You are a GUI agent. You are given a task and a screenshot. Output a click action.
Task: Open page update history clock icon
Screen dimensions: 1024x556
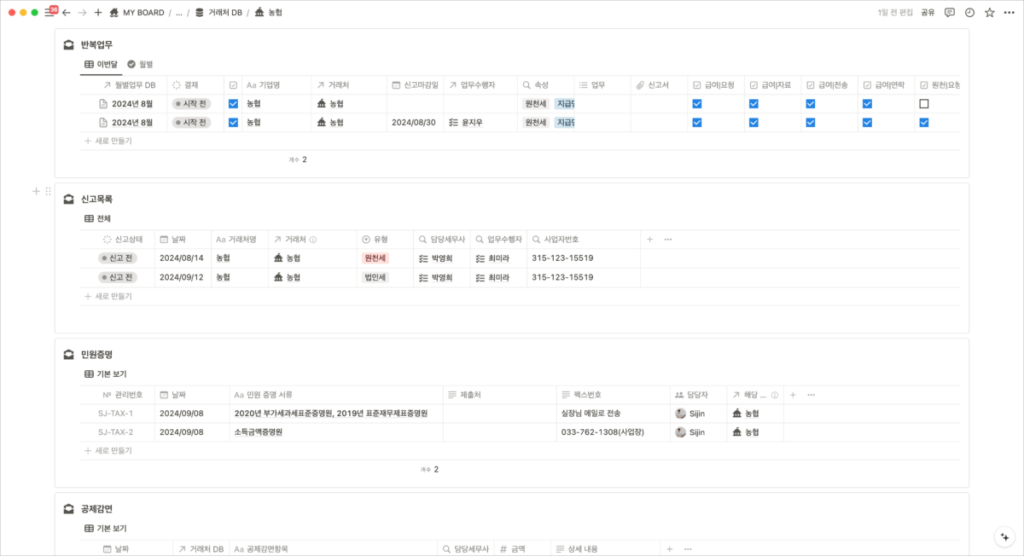(x=969, y=12)
